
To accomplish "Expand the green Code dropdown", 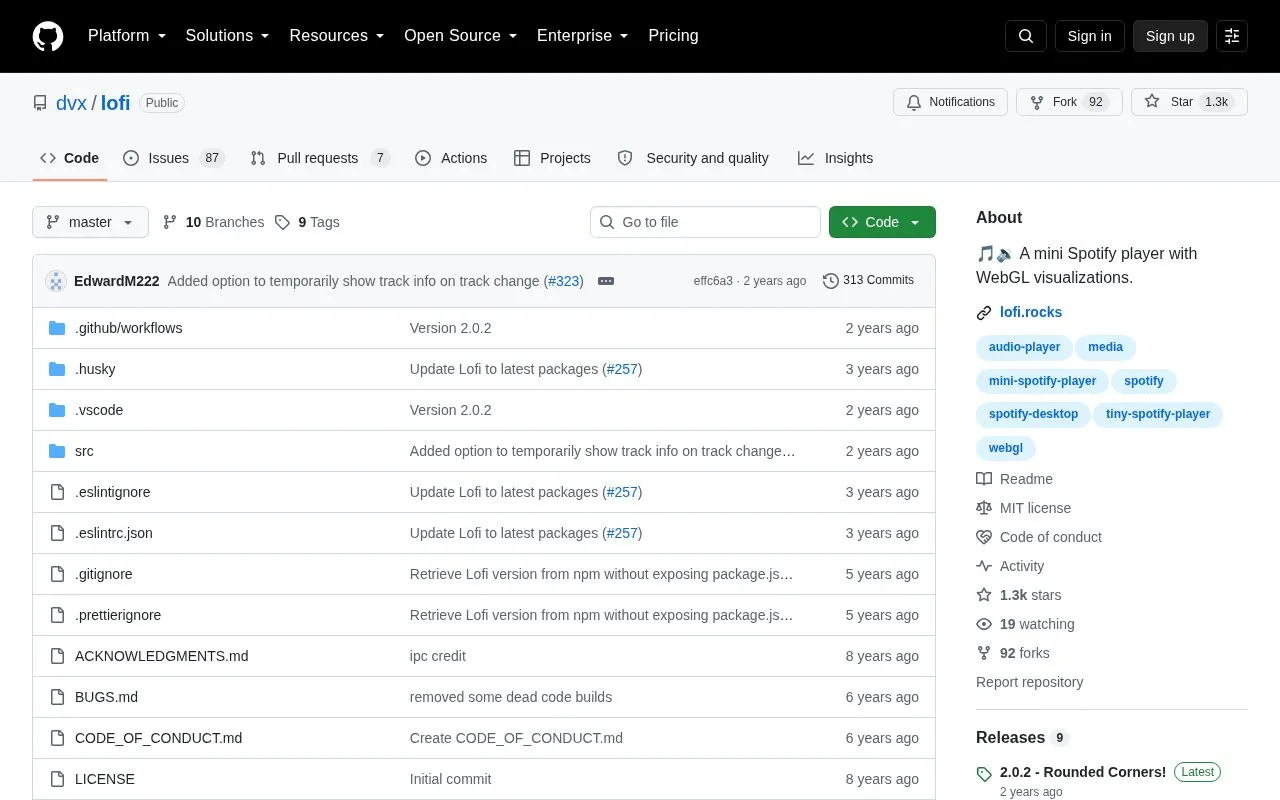I will pos(882,222).
